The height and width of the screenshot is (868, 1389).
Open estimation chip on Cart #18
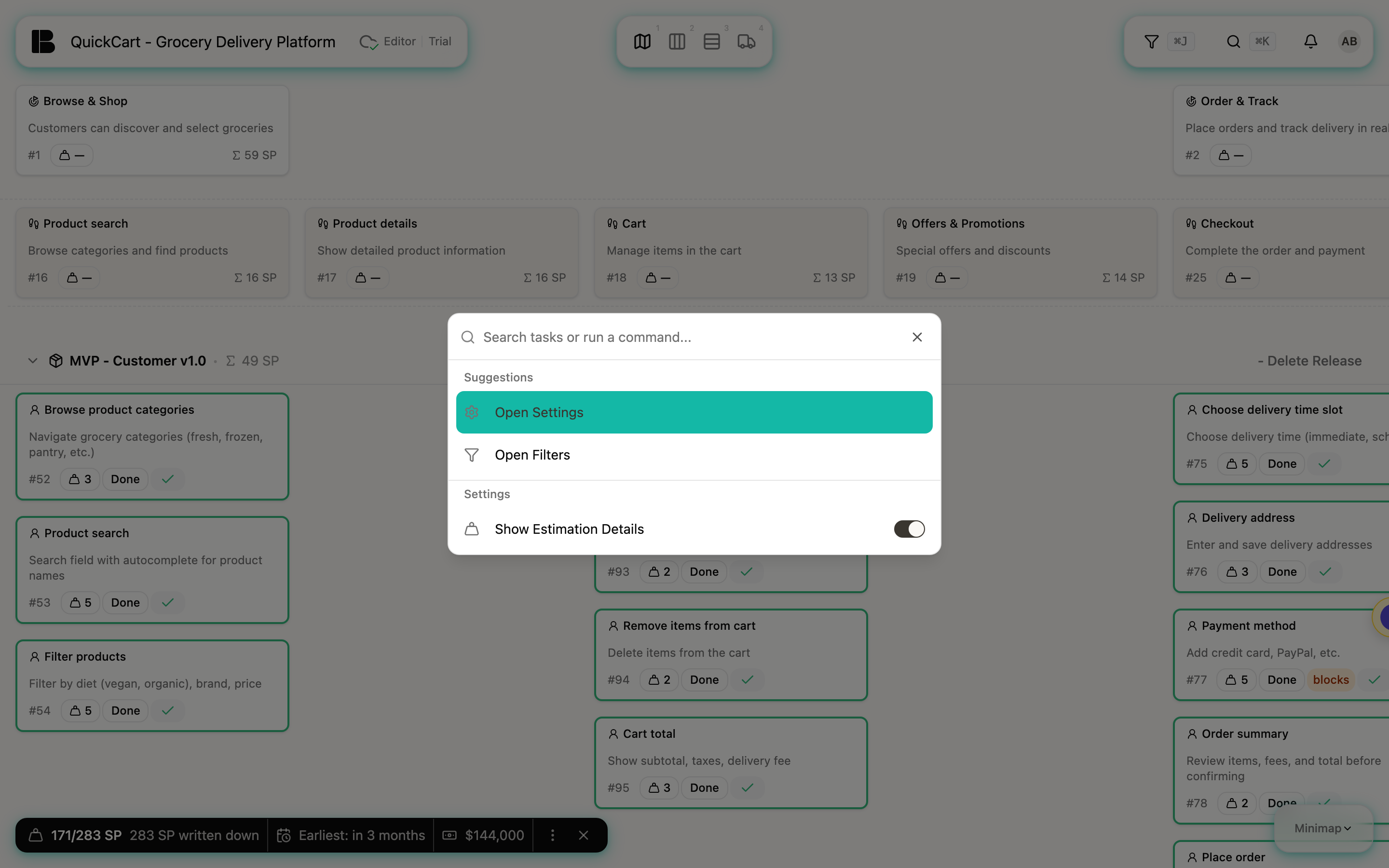658,278
